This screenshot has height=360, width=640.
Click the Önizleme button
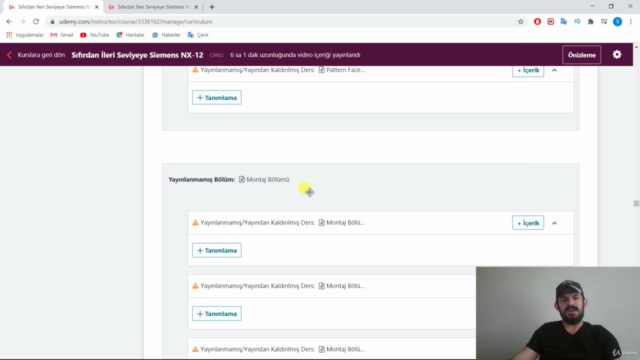coord(581,55)
